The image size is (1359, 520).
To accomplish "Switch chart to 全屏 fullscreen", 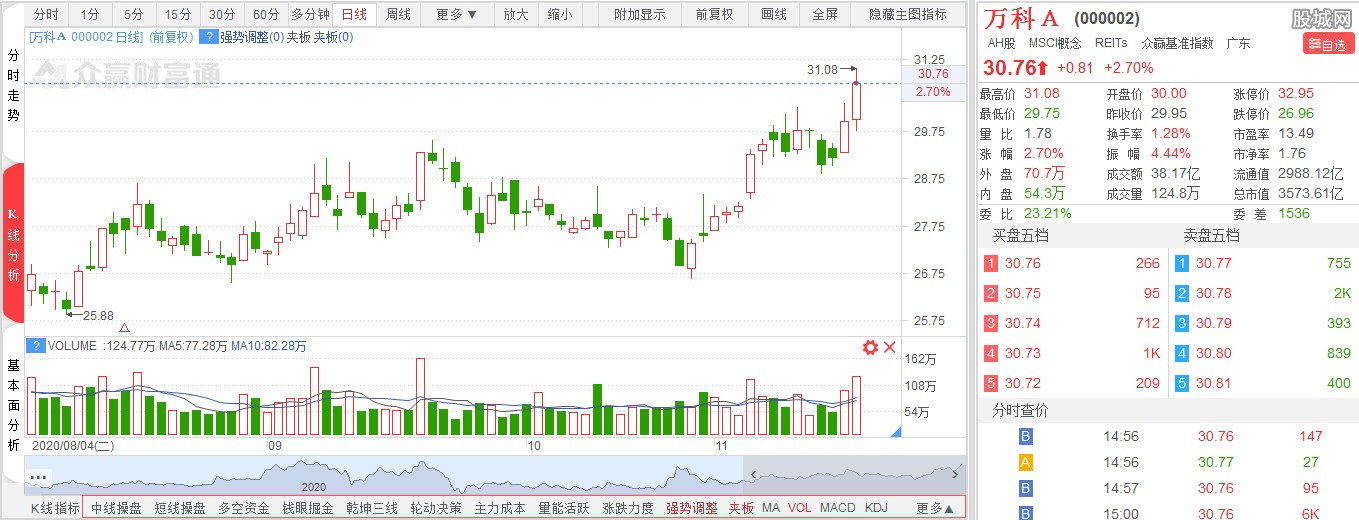I will [825, 14].
